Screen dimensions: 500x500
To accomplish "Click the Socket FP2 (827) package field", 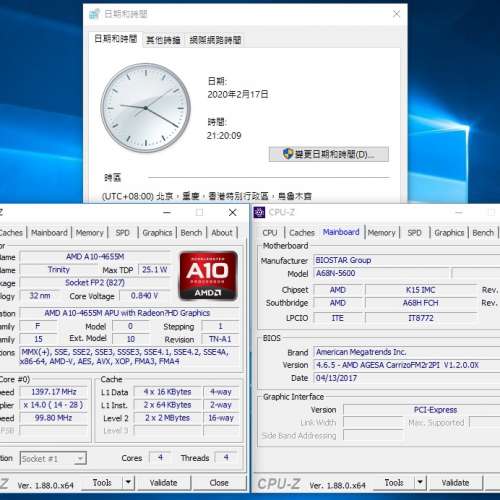I will click(95, 283).
